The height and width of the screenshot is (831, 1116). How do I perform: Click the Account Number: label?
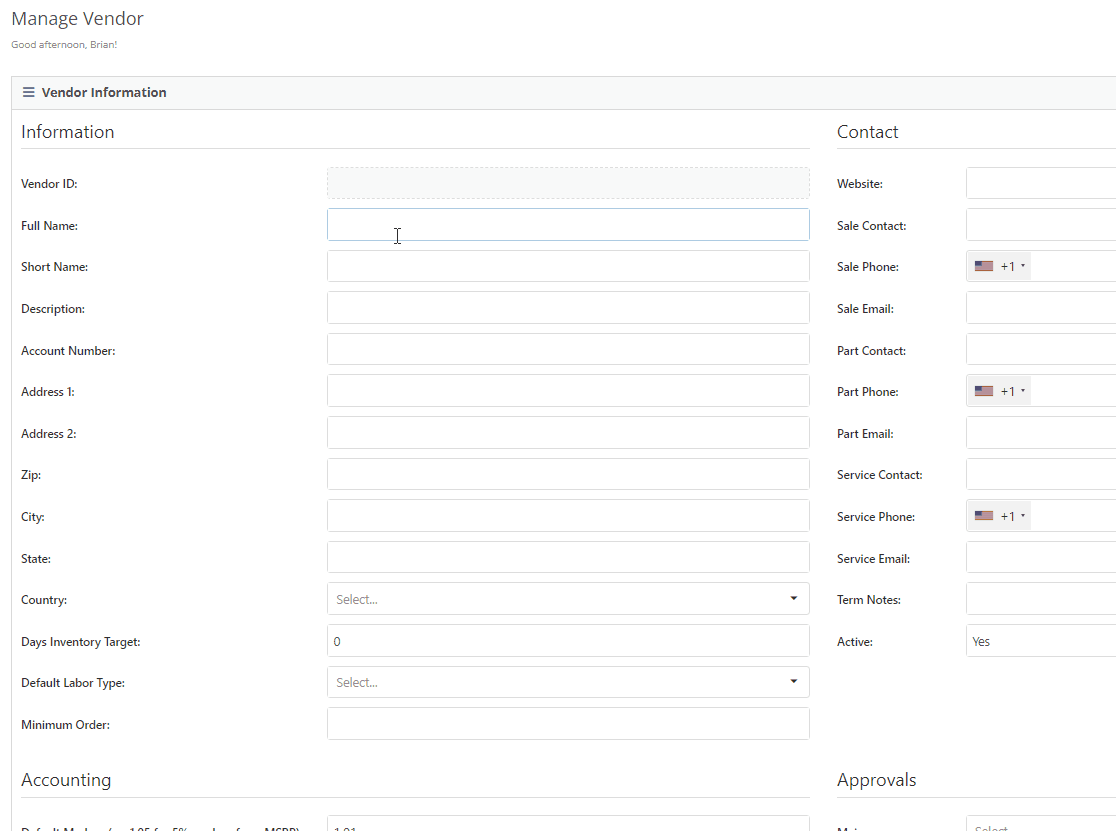pos(68,351)
